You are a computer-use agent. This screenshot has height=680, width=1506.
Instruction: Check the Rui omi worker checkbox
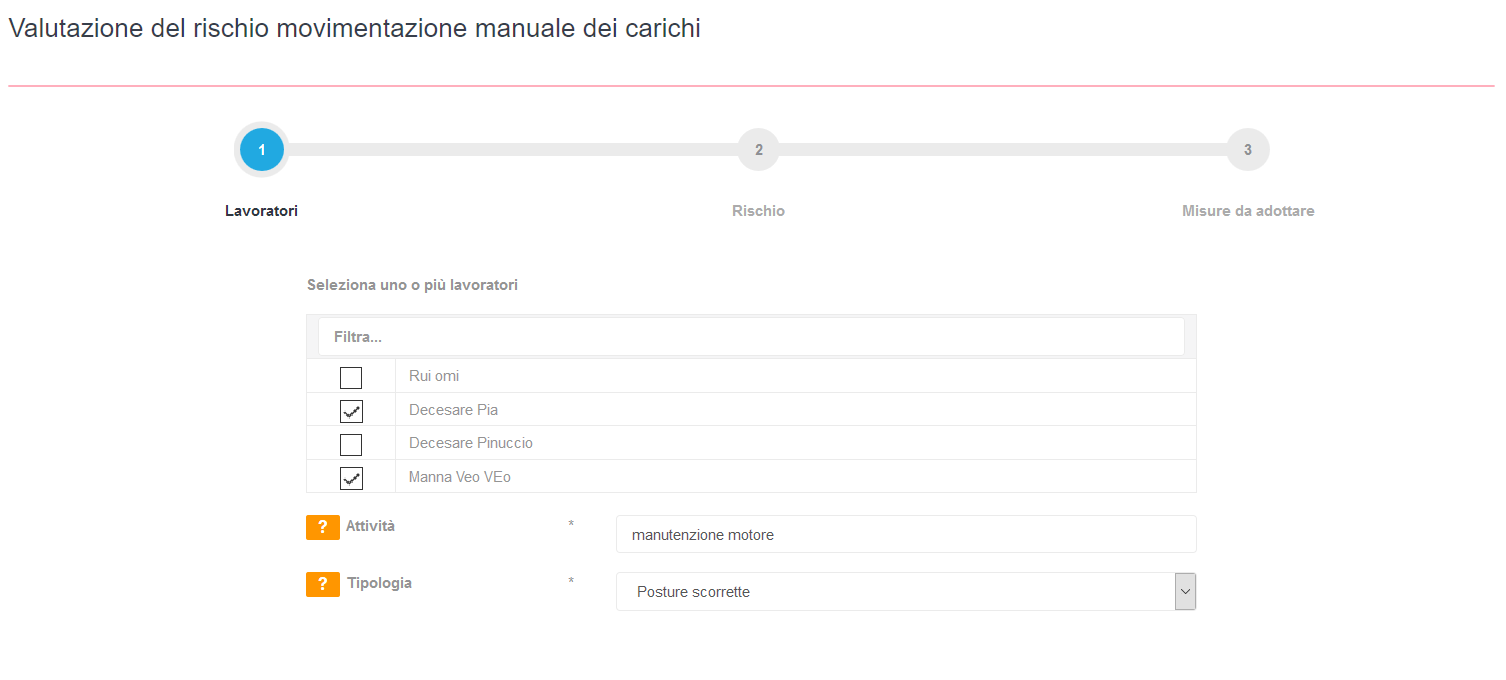[x=351, y=378]
